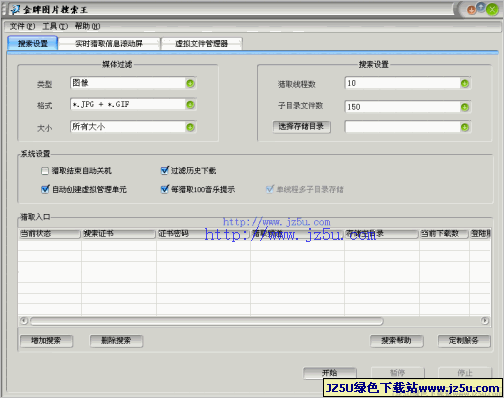Switch to the 实时猎取信息滚动屏 tab
This screenshot has width=504, height=398.
[x=109, y=43]
